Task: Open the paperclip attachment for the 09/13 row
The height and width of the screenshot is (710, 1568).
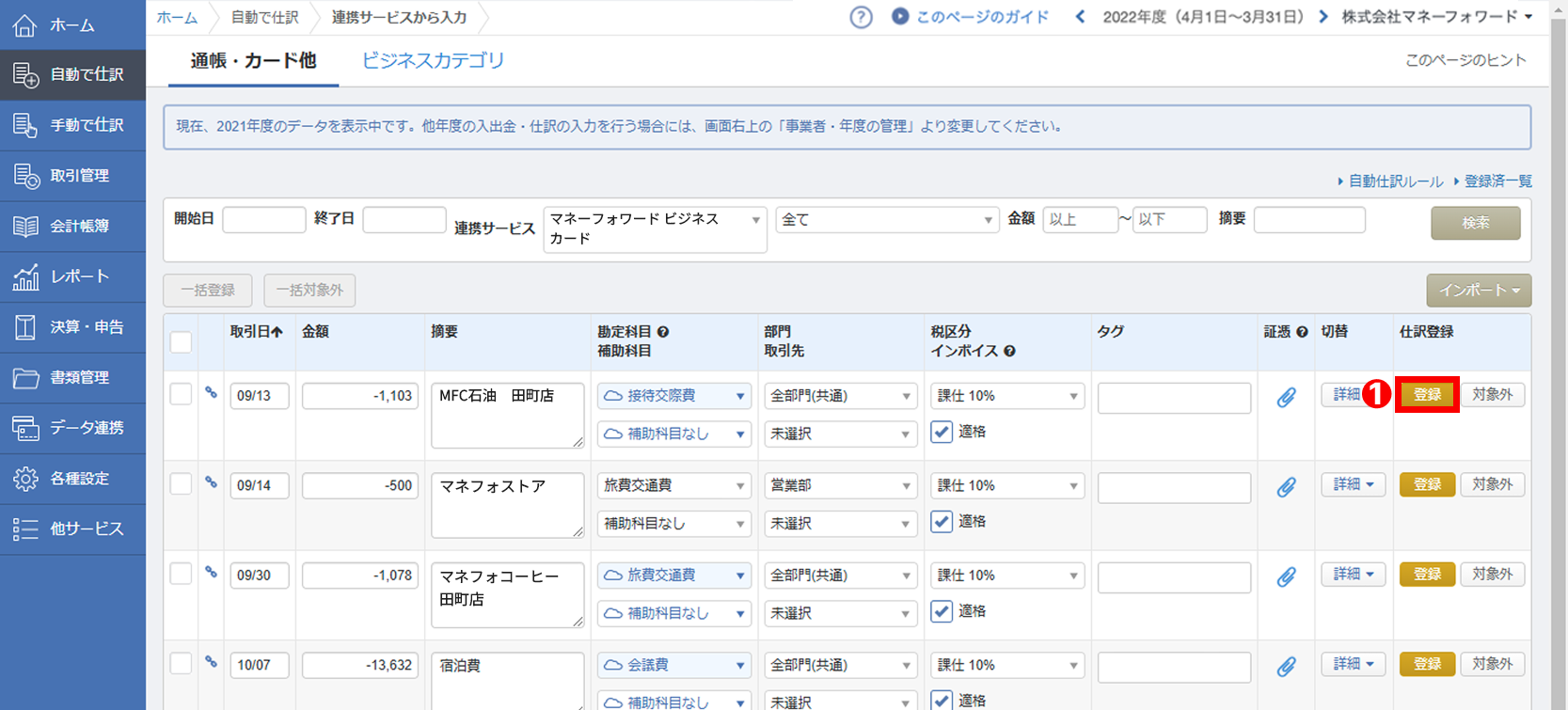Action: click(1286, 398)
